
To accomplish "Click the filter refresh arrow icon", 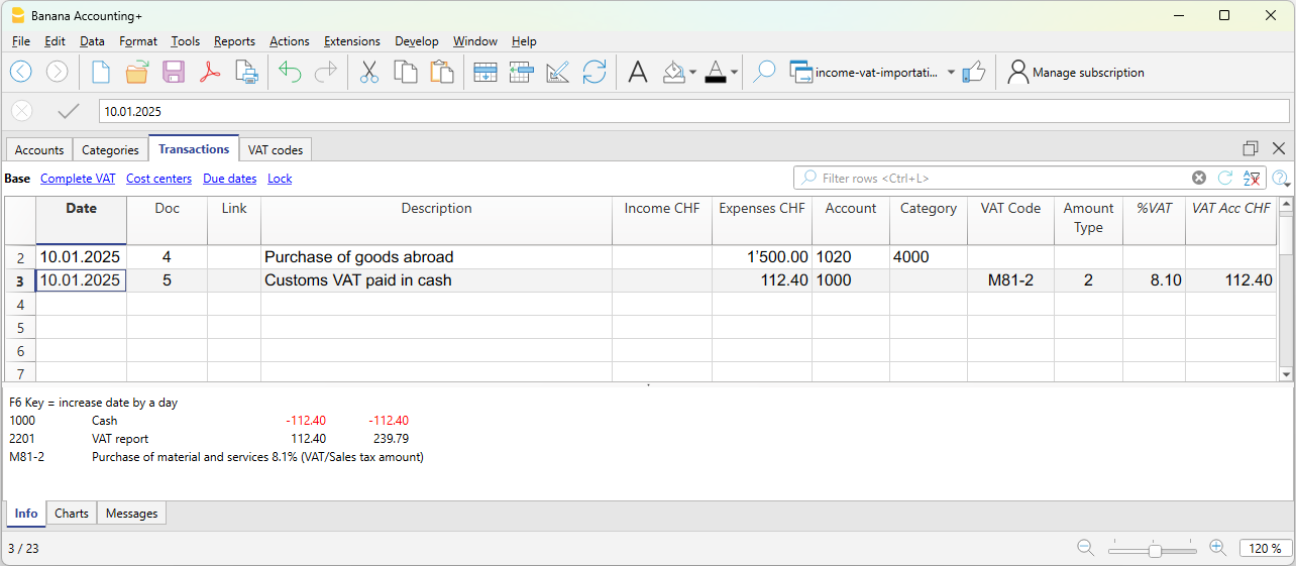I will (1225, 178).
